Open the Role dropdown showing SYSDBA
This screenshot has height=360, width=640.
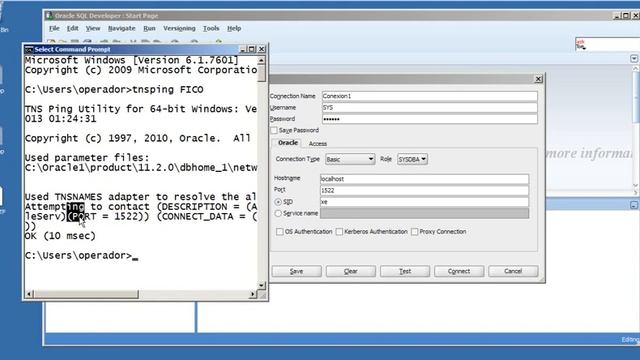click(x=412, y=159)
